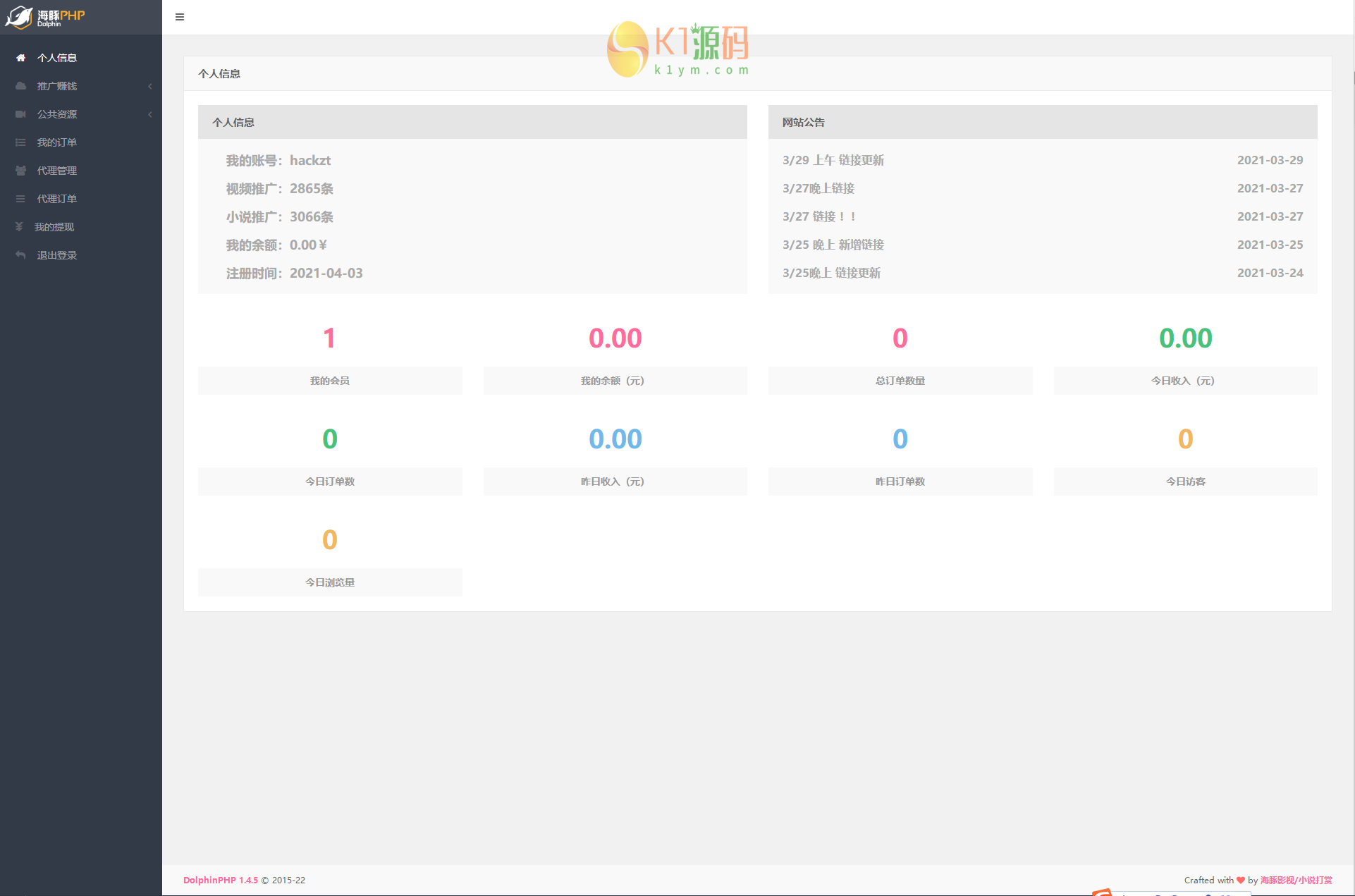Screen dimensions: 1355x896
Task: Click the DolphinPHP 1.4.5 footer link
Action: 220,880
